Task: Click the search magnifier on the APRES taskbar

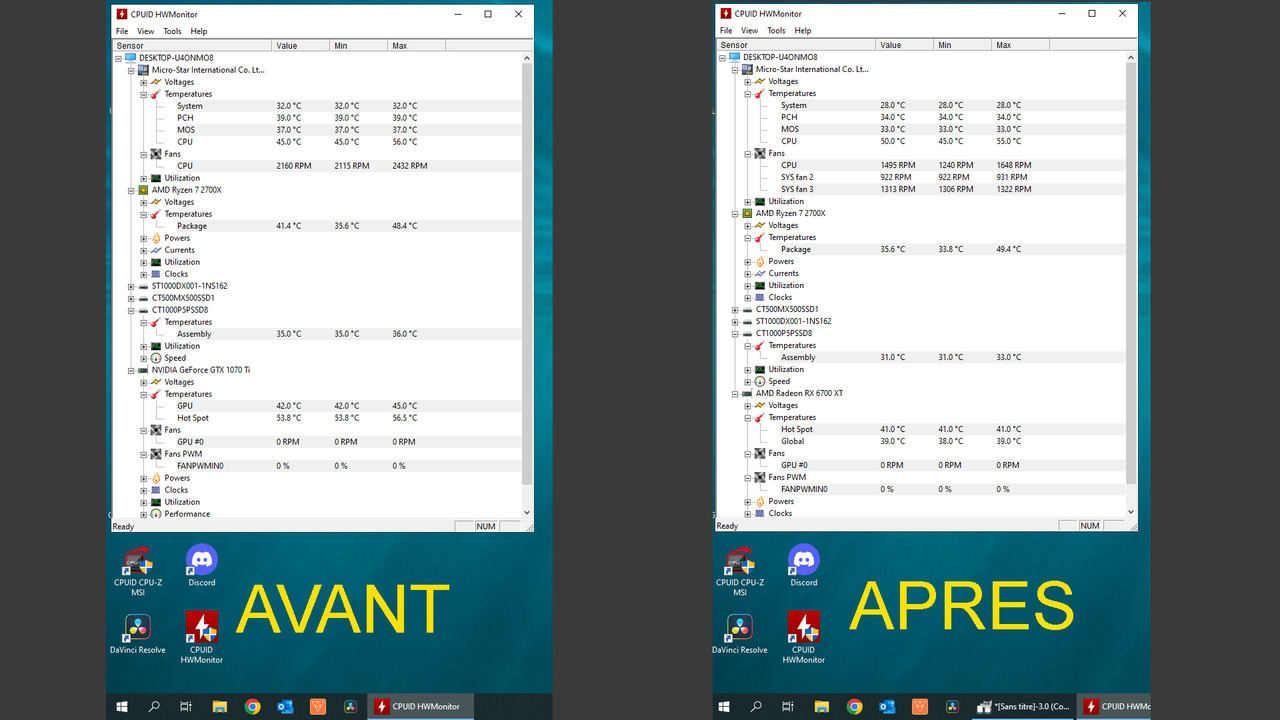Action: (756, 707)
